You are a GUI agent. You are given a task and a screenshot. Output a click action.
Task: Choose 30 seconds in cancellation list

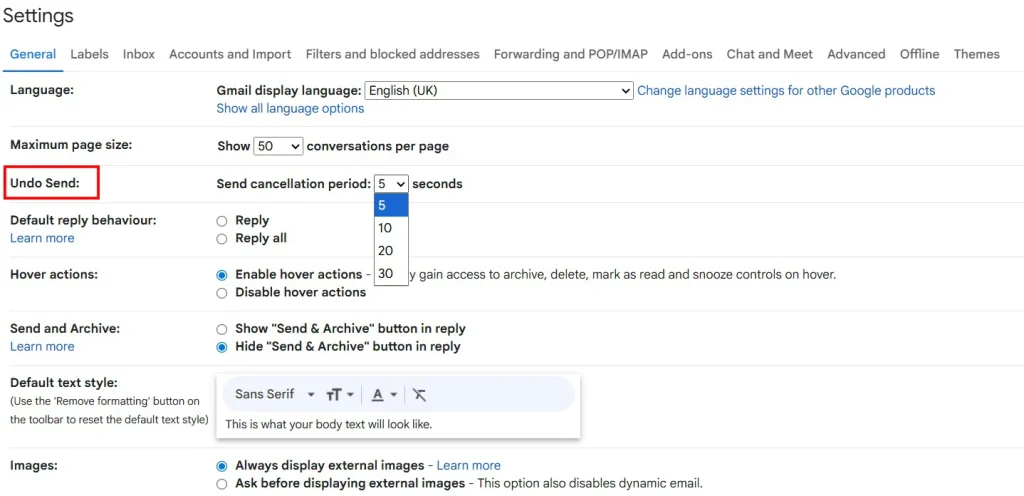(391, 273)
